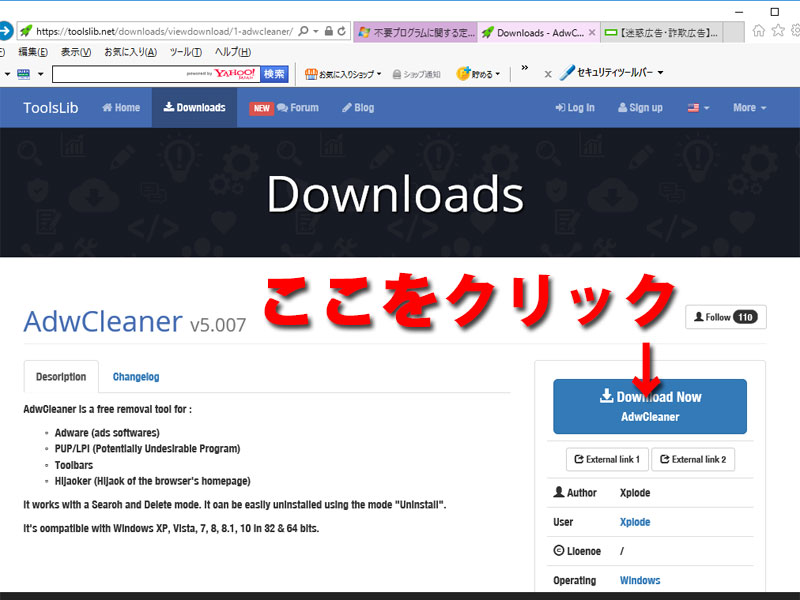Click External link 1 button
The height and width of the screenshot is (600, 800).
pyautogui.click(x=608, y=459)
